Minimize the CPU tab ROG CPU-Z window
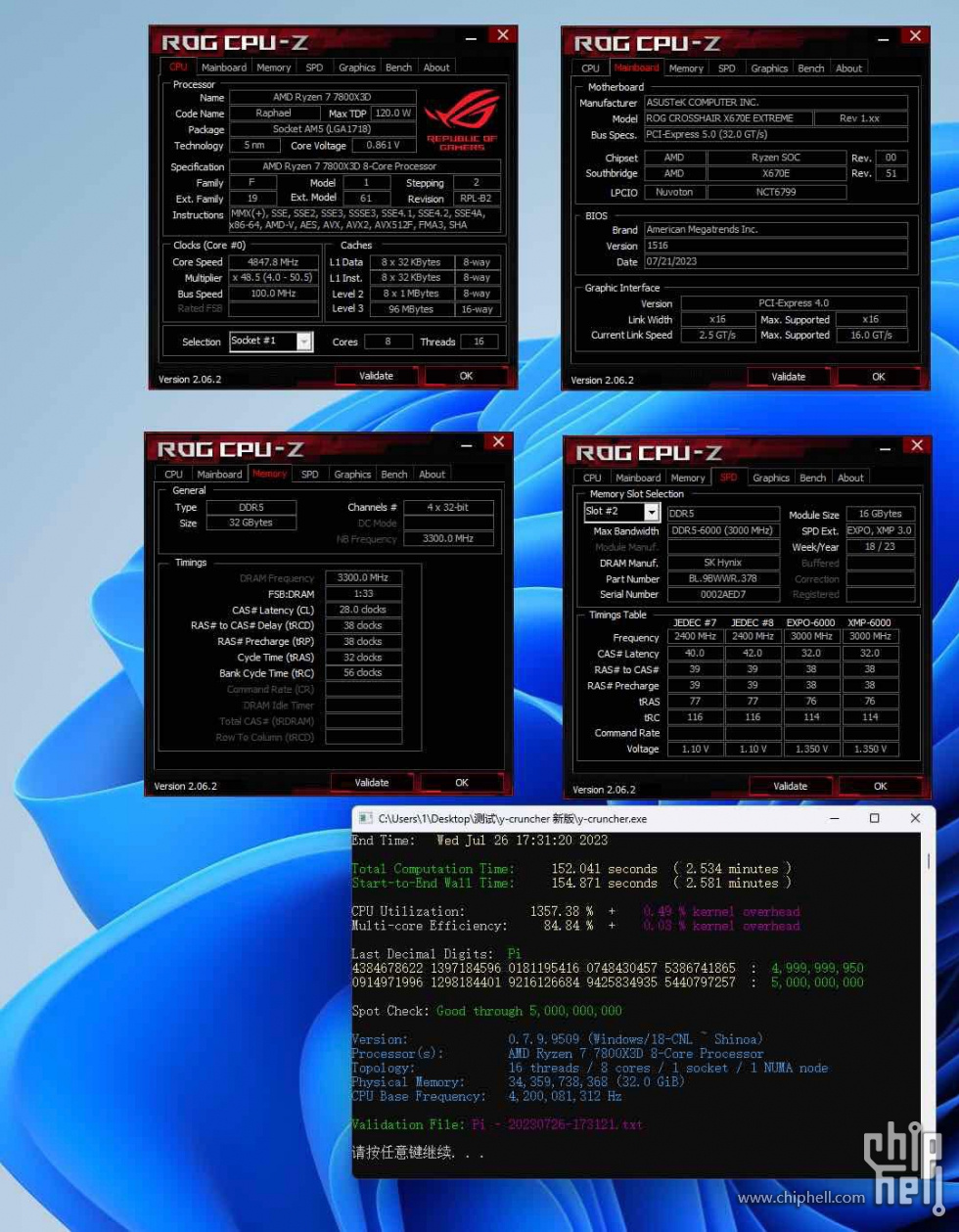959x1232 pixels. pos(471,38)
